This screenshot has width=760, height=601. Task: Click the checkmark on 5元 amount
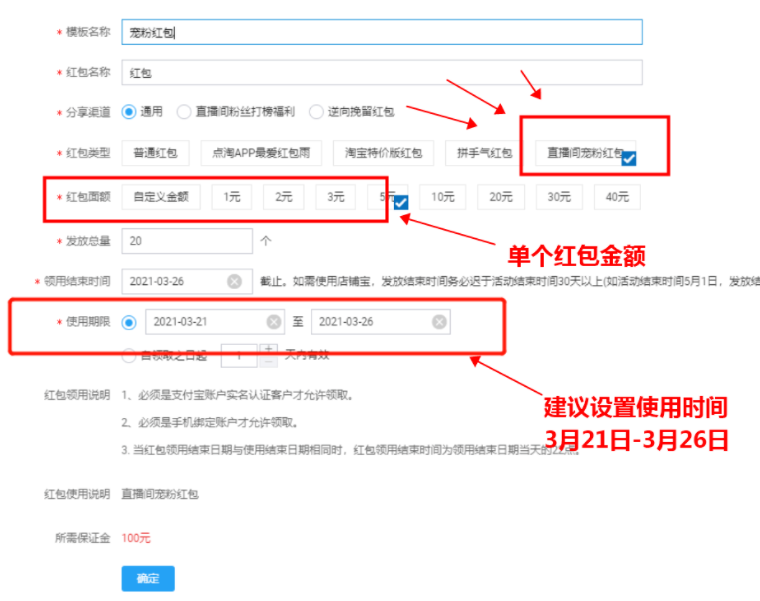point(400,203)
